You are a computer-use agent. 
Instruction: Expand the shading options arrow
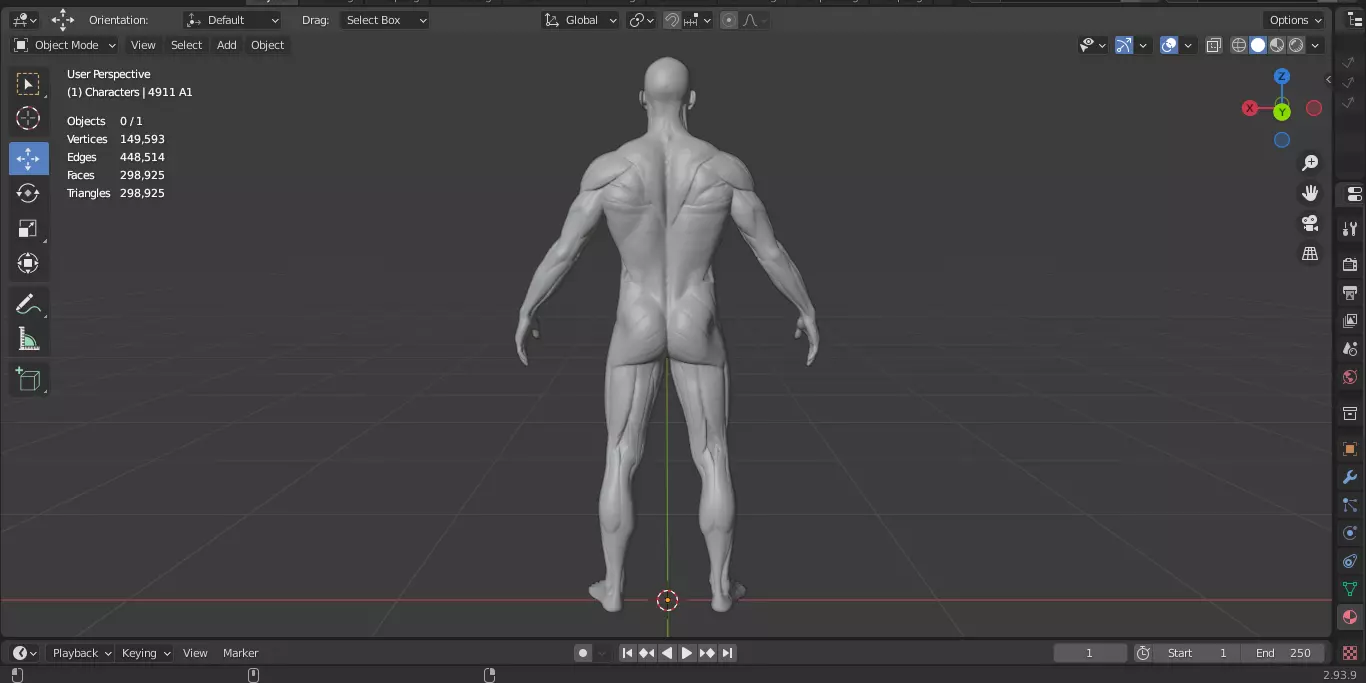1315,45
